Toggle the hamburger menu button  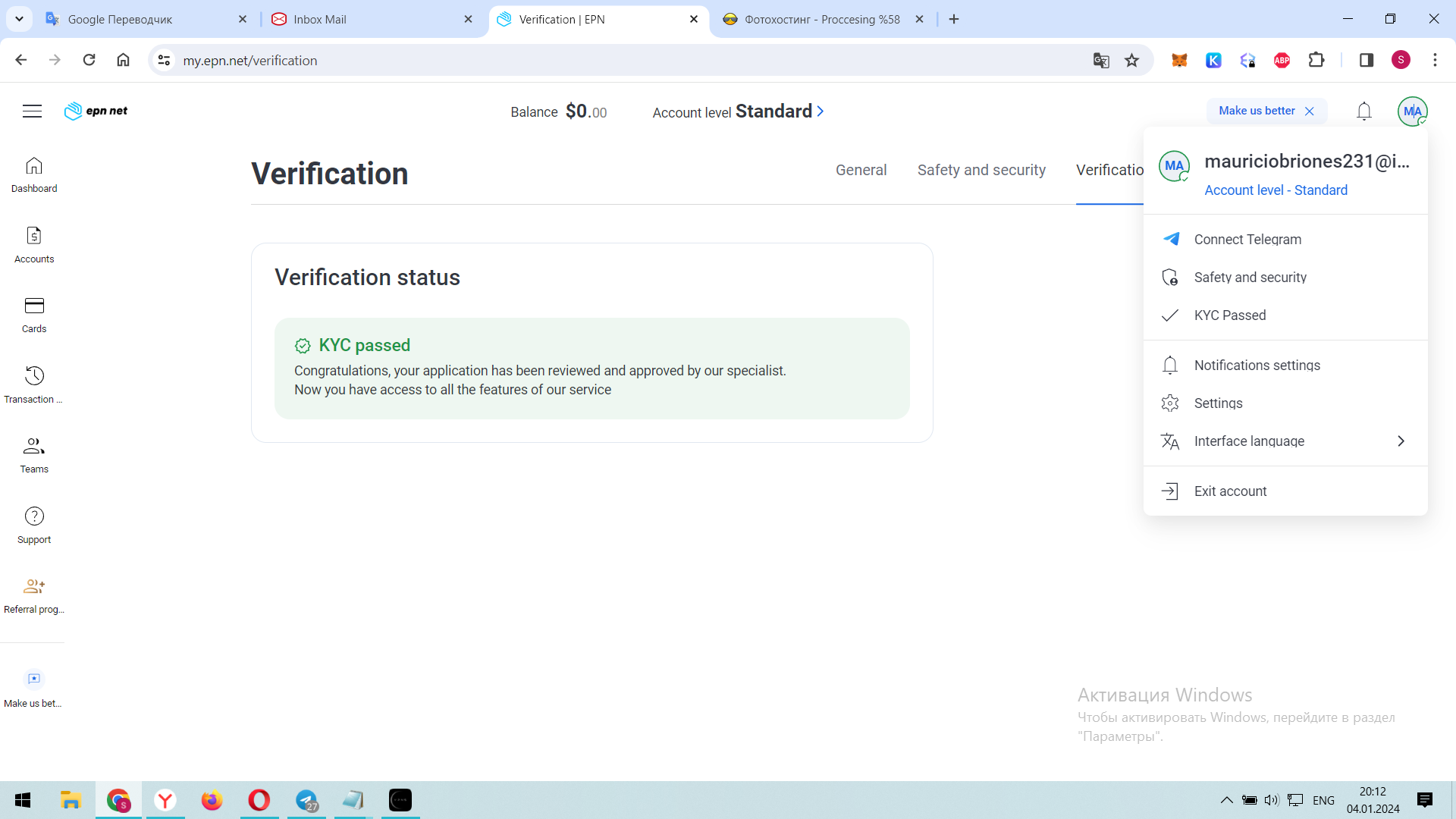coord(32,111)
